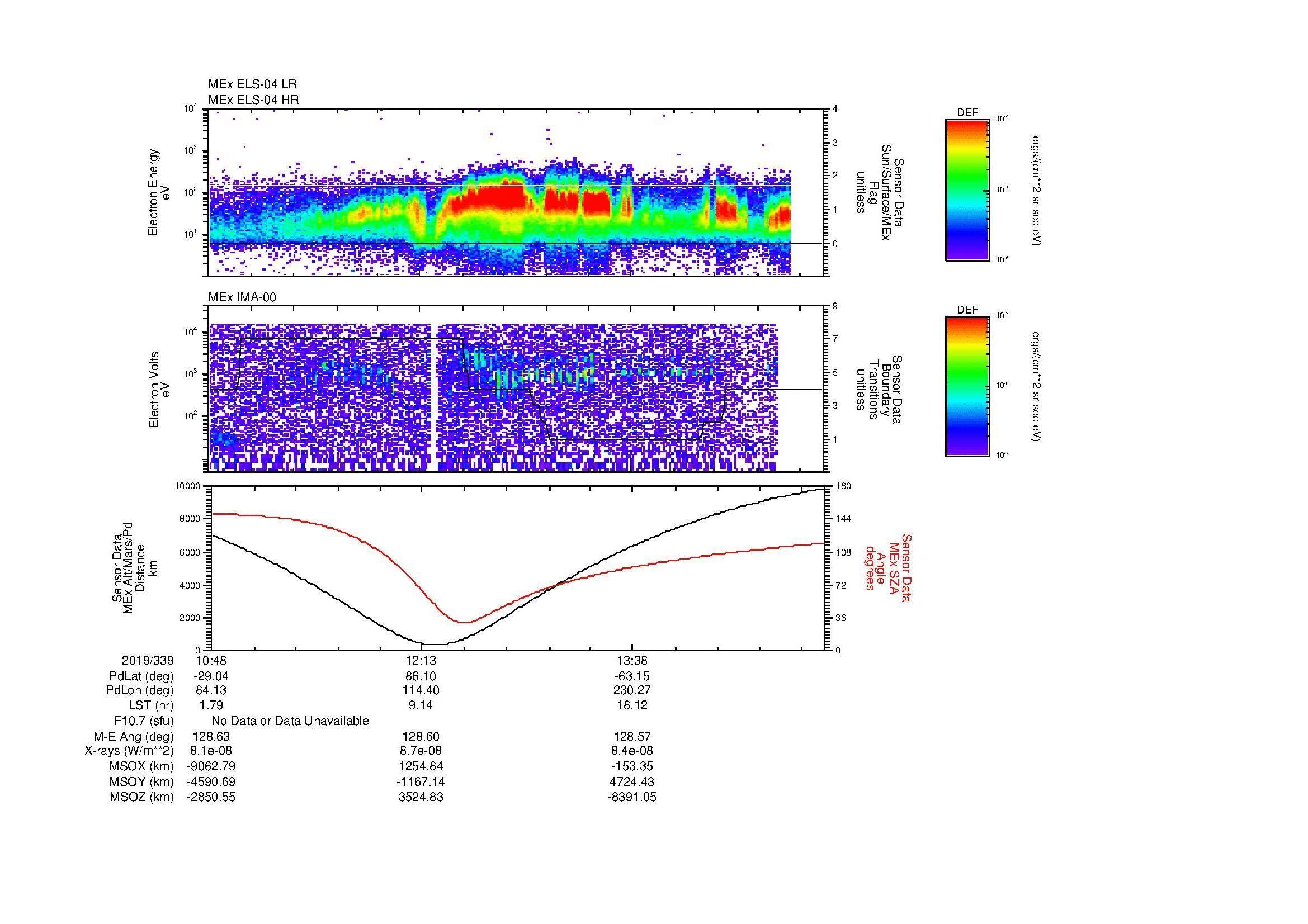Screen dimensions: 1308x924
Task: Click the 'No Data or Data Unavailable' message
Action: coord(290,721)
